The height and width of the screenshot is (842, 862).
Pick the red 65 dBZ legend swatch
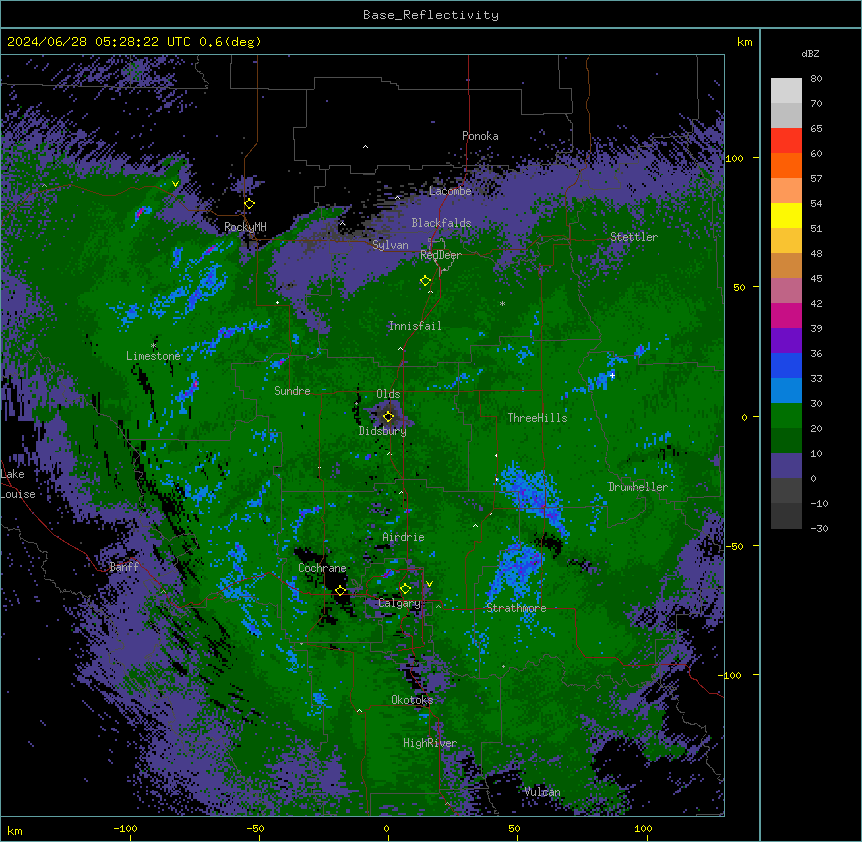pyautogui.click(x=786, y=140)
